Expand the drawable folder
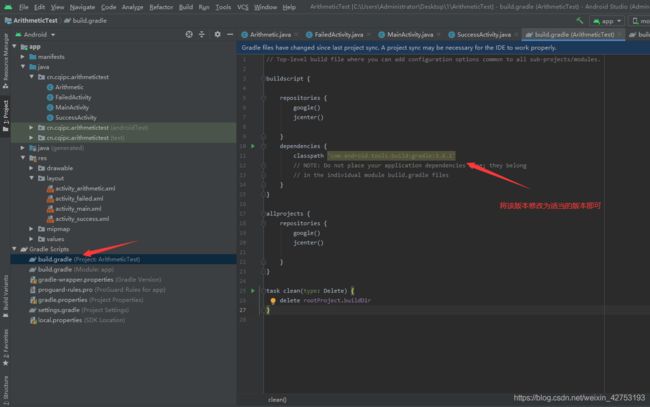 [32, 168]
